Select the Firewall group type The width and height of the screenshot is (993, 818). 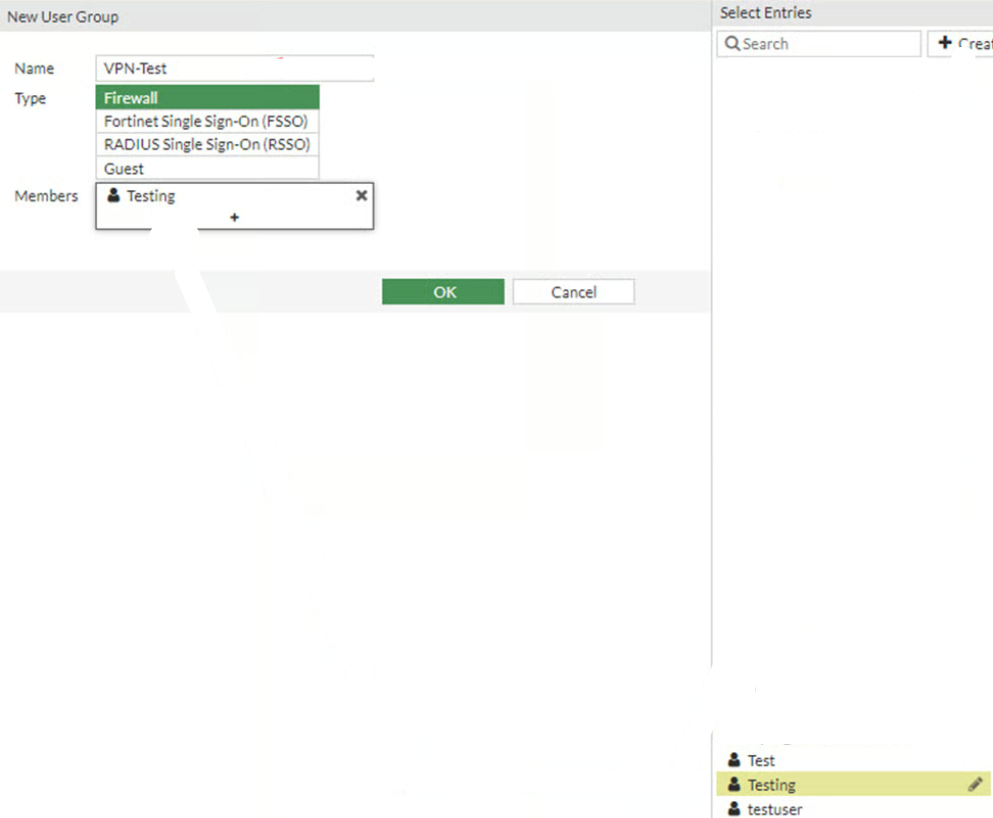tap(207, 98)
